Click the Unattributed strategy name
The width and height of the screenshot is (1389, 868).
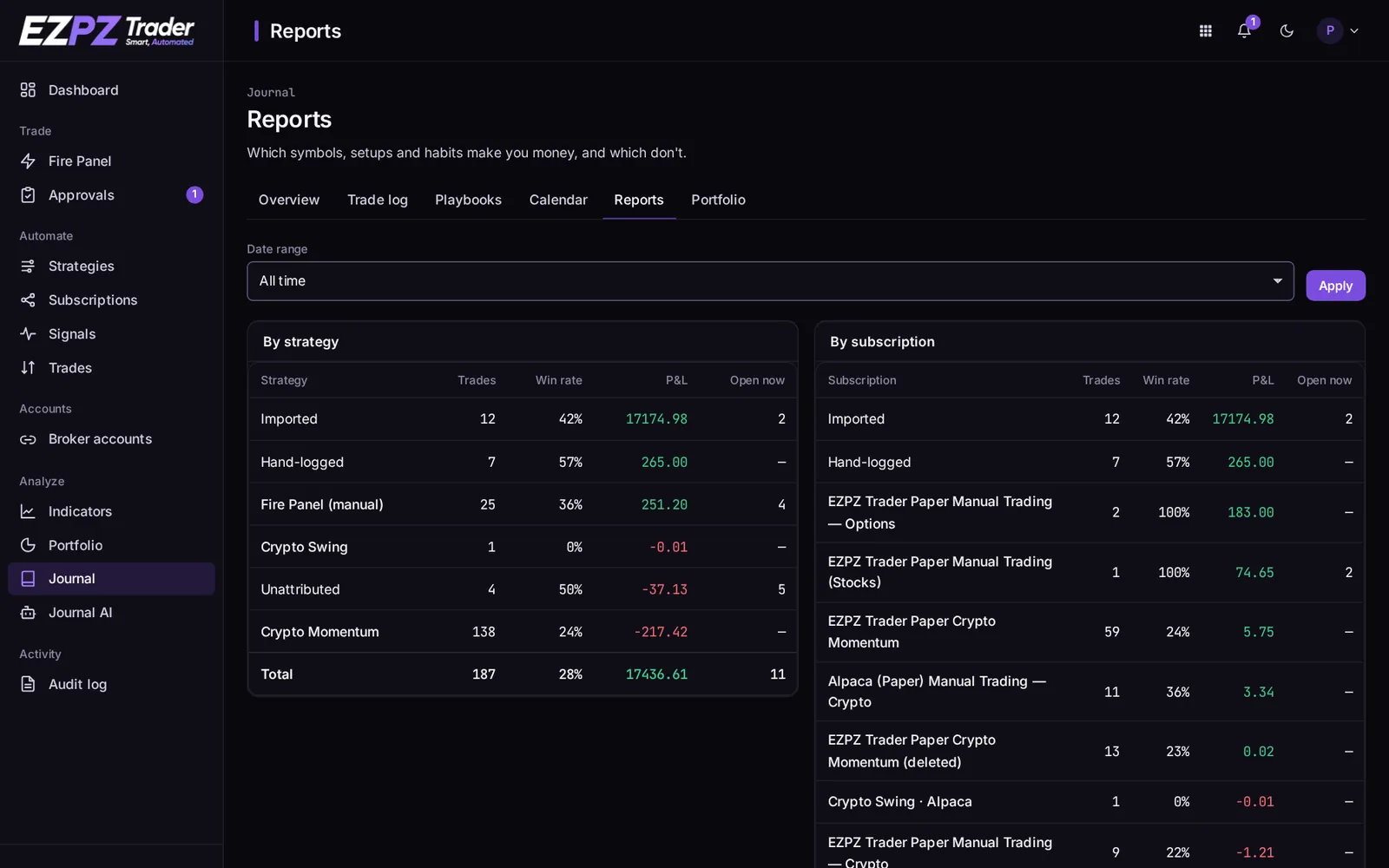click(x=300, y=589)
